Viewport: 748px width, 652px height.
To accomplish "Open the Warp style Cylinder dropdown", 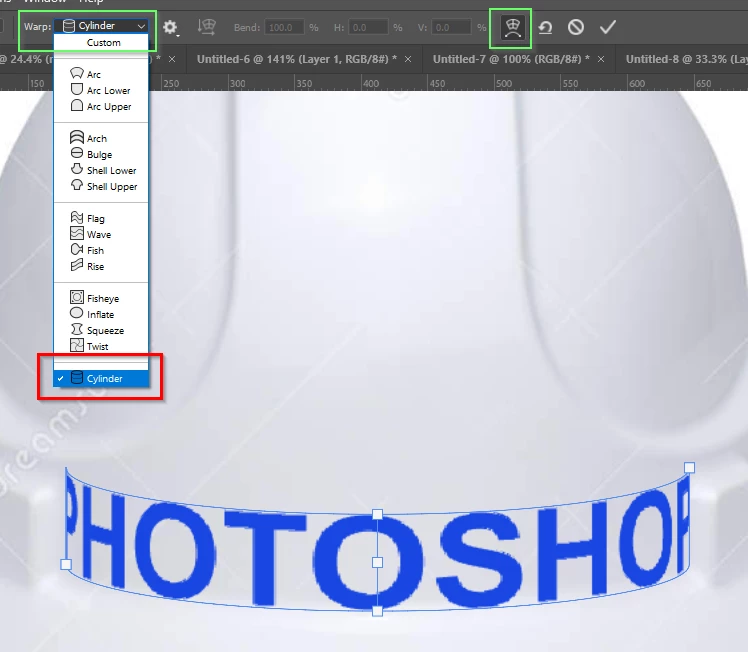I will coord(101,26).
